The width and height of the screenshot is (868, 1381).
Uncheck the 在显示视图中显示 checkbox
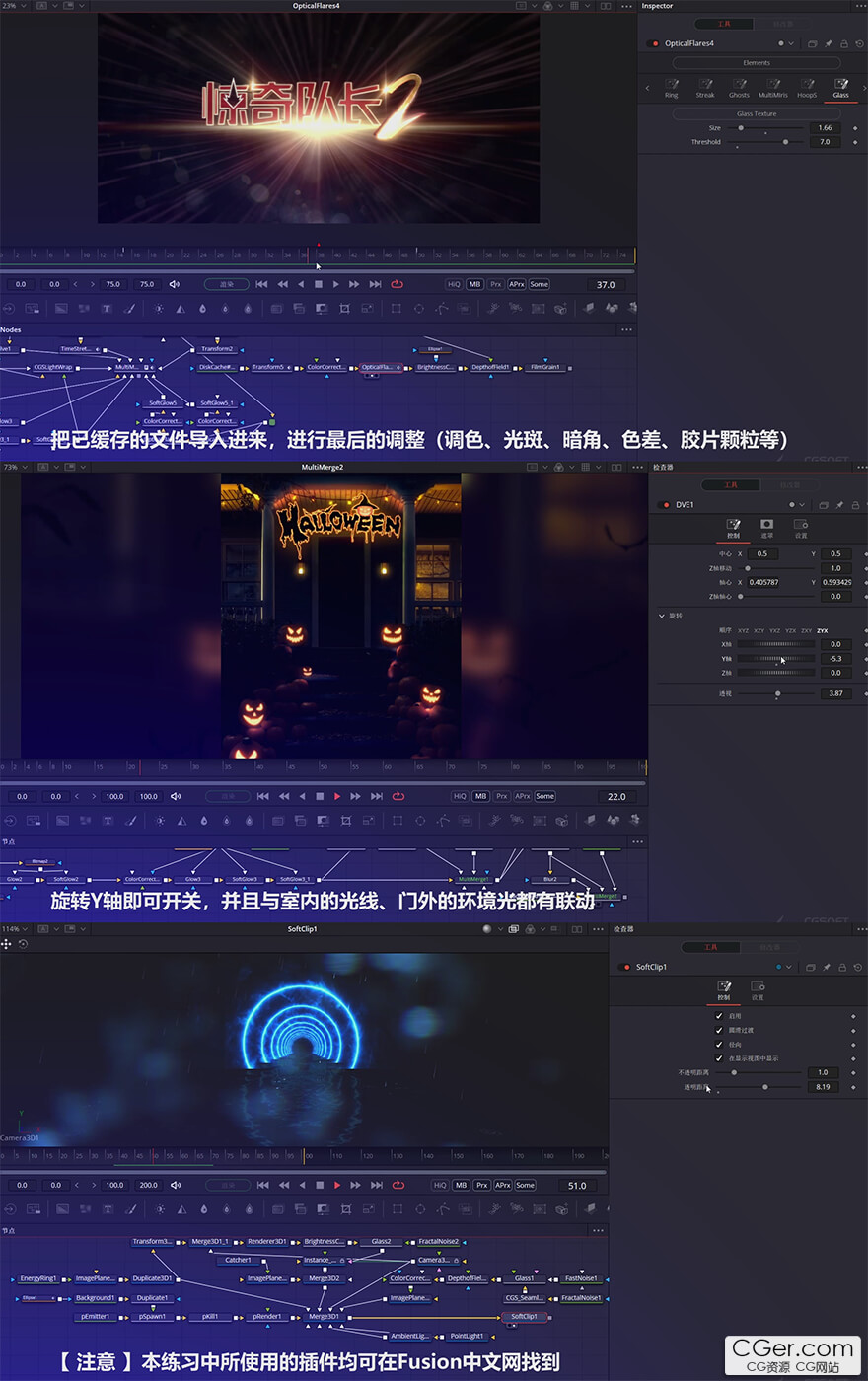[719, 1058]
